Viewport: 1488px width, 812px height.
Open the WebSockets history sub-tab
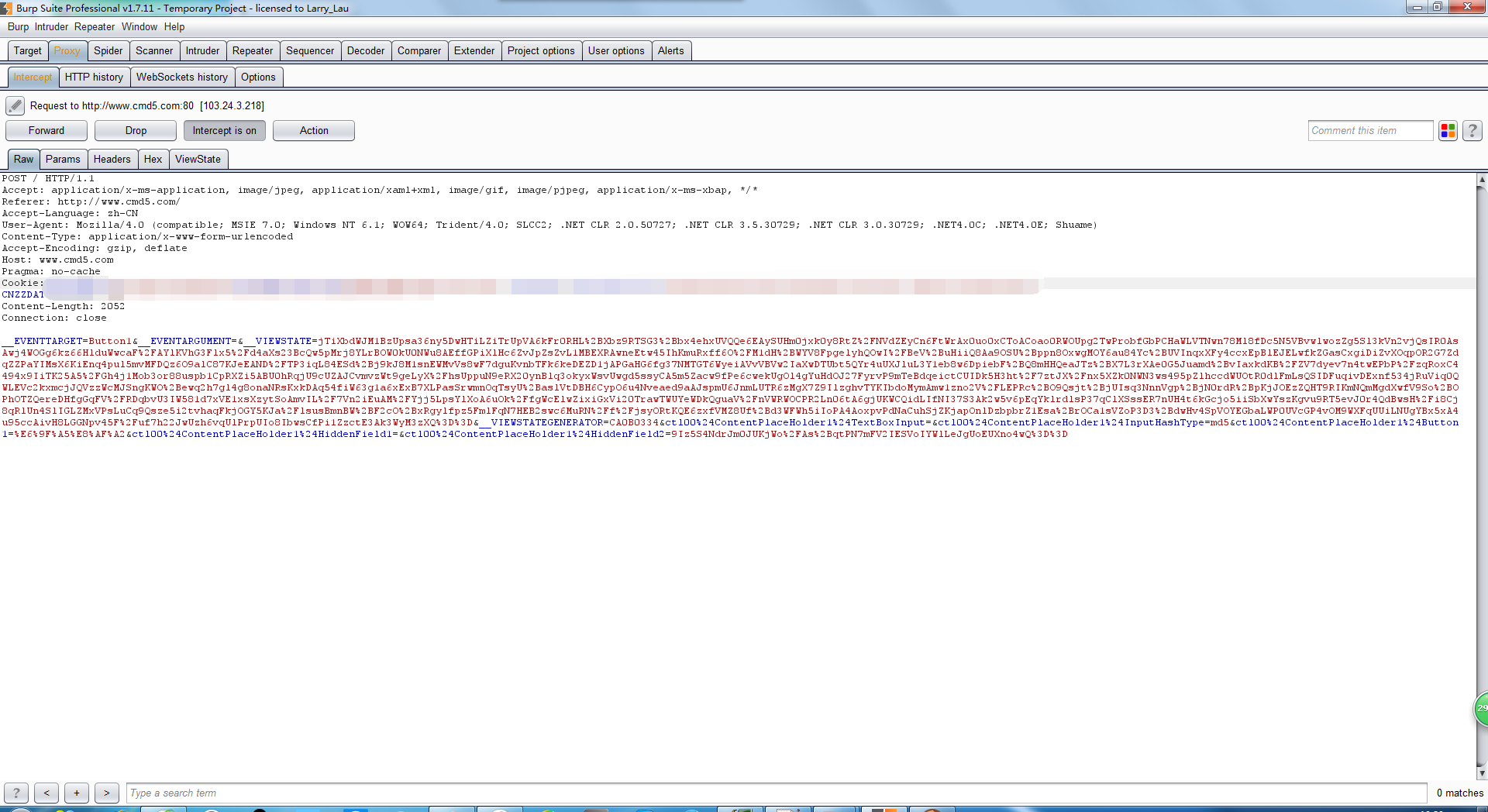coord(182,77)
